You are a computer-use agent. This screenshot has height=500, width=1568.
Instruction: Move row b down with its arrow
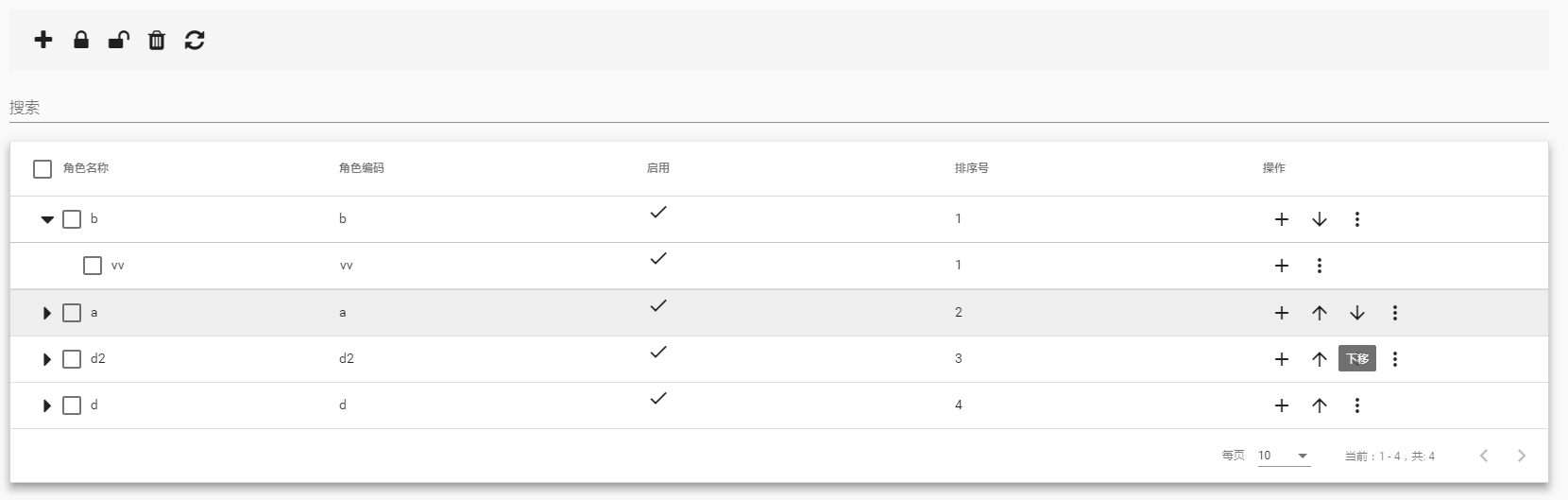[1320, 219]
